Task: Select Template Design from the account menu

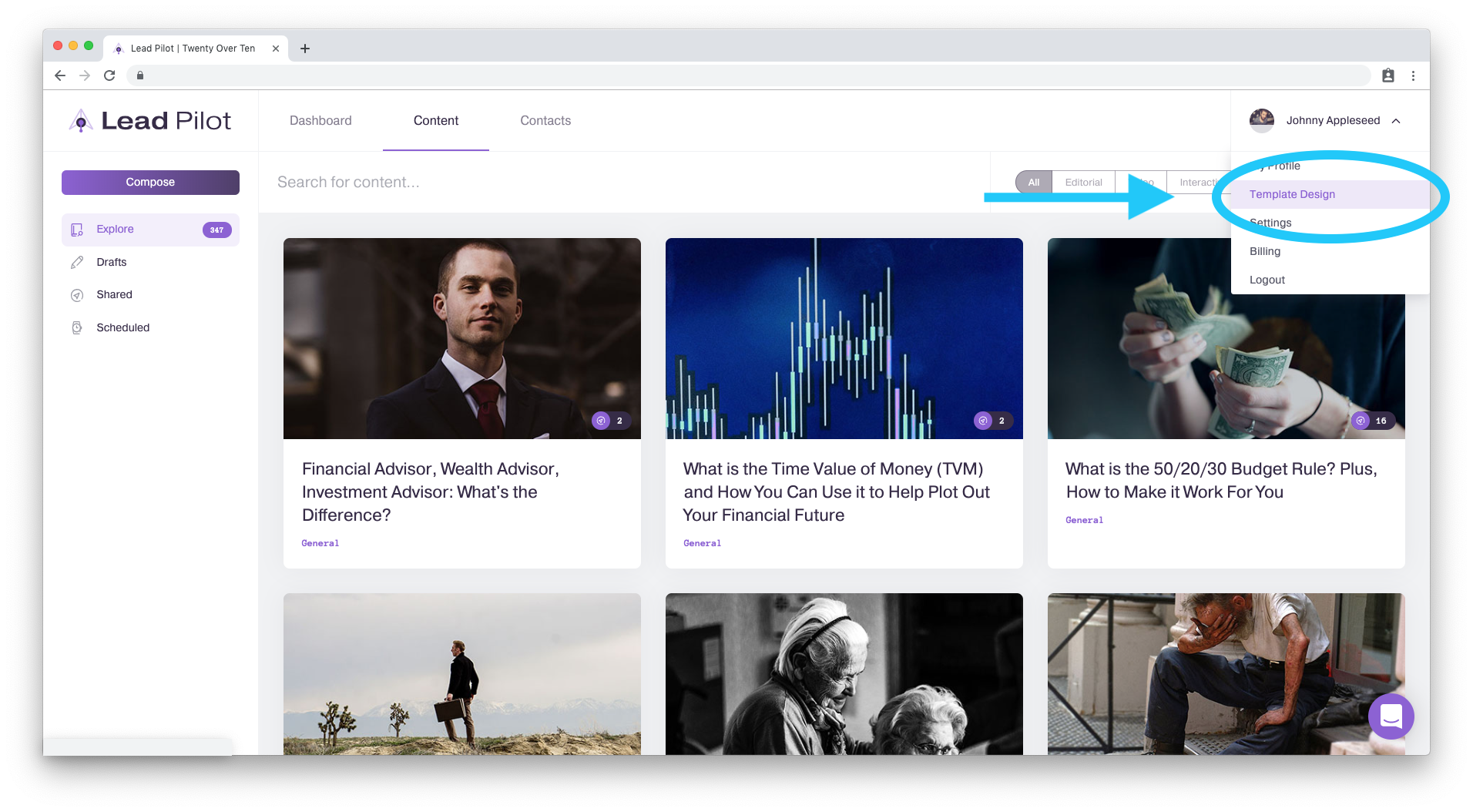Action: (x=1292, y=194)
